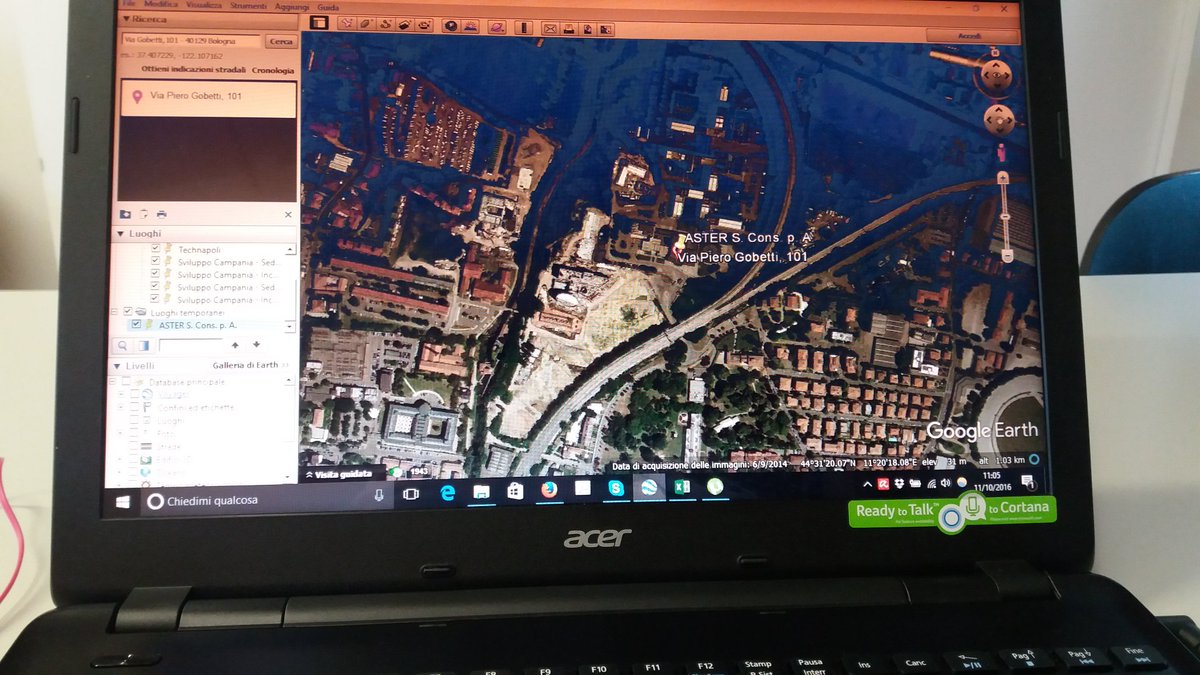Click the Accedi sign-in button
Viewport: 1200px width, 675px height.
pos(969,36)
